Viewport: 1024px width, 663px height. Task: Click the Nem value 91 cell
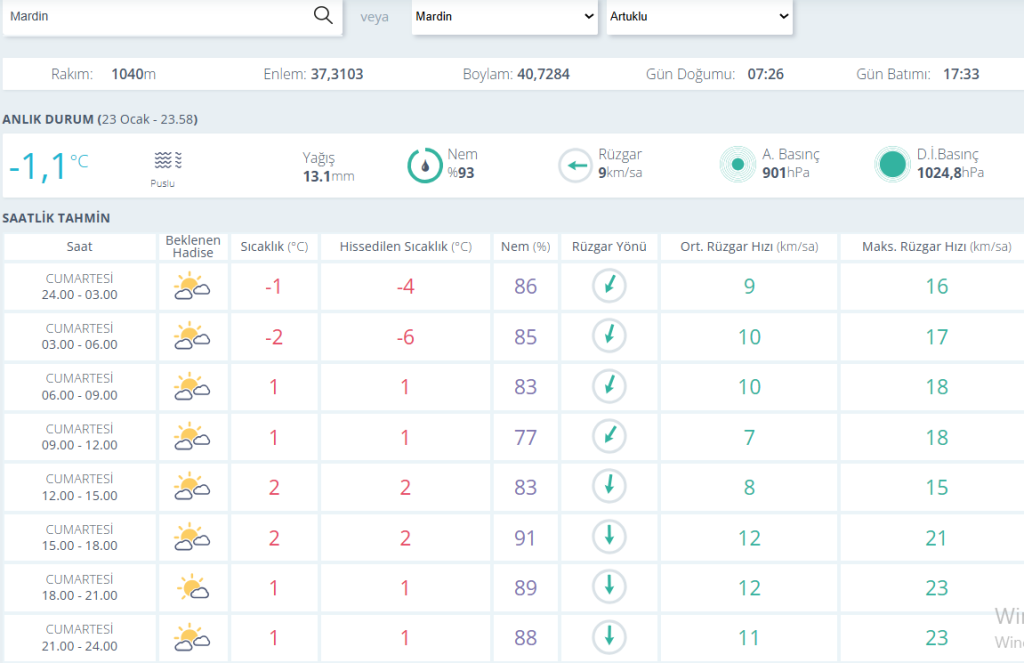[x=525, y=538]
